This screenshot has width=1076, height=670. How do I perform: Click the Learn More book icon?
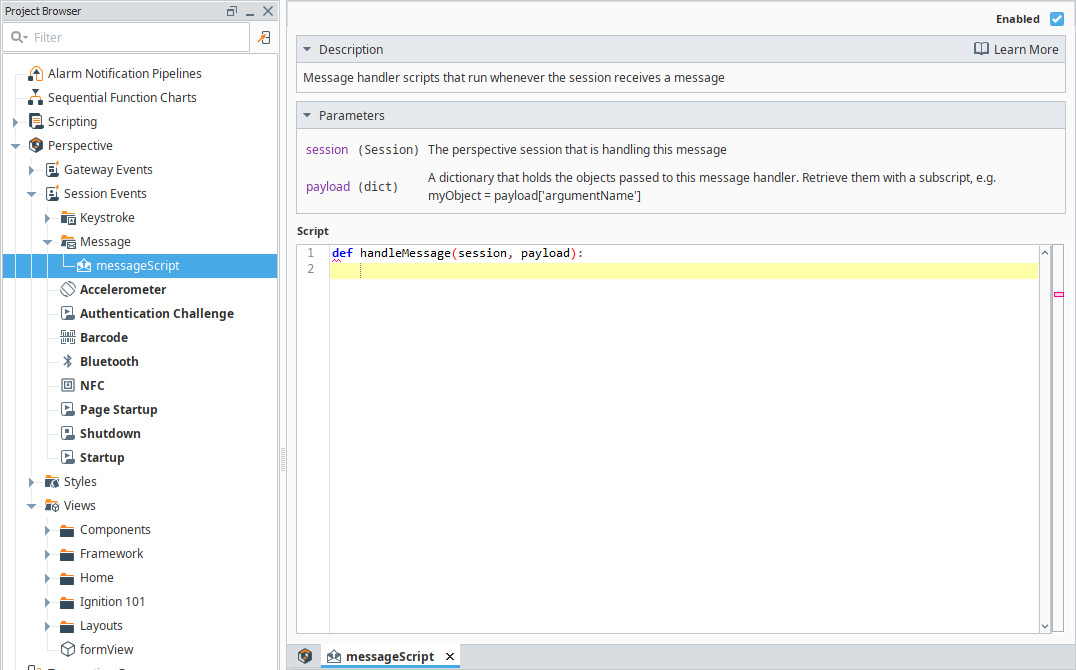(981, 49)
